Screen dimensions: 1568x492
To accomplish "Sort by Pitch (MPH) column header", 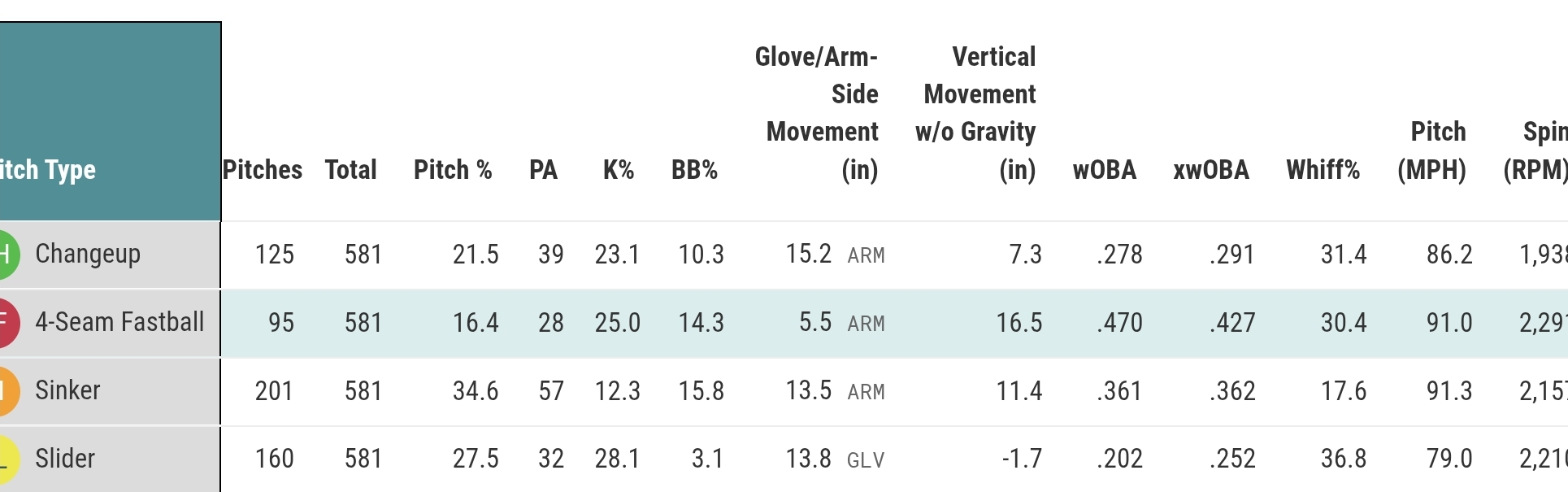I will pyautogui.click(x=1432, y=150).
